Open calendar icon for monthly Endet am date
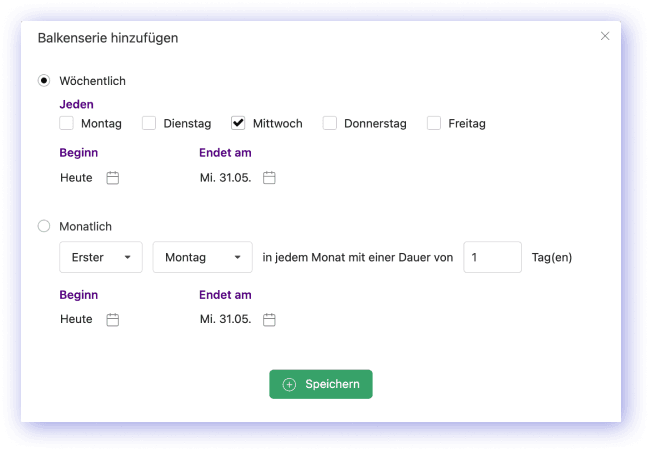This screenshot has height=451, width=650. pos(269,320)
